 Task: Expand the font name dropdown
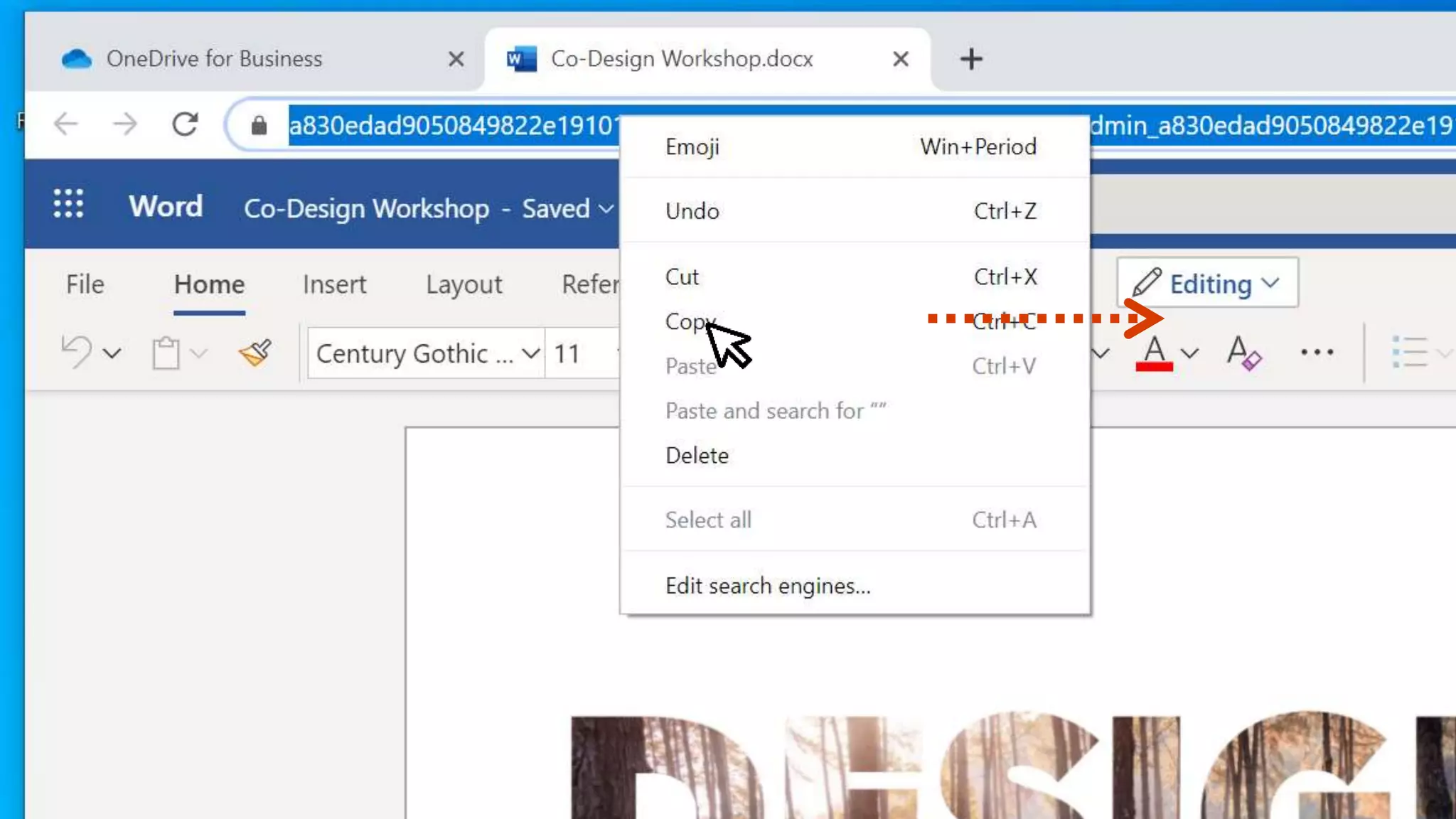[x=530, y=353]
